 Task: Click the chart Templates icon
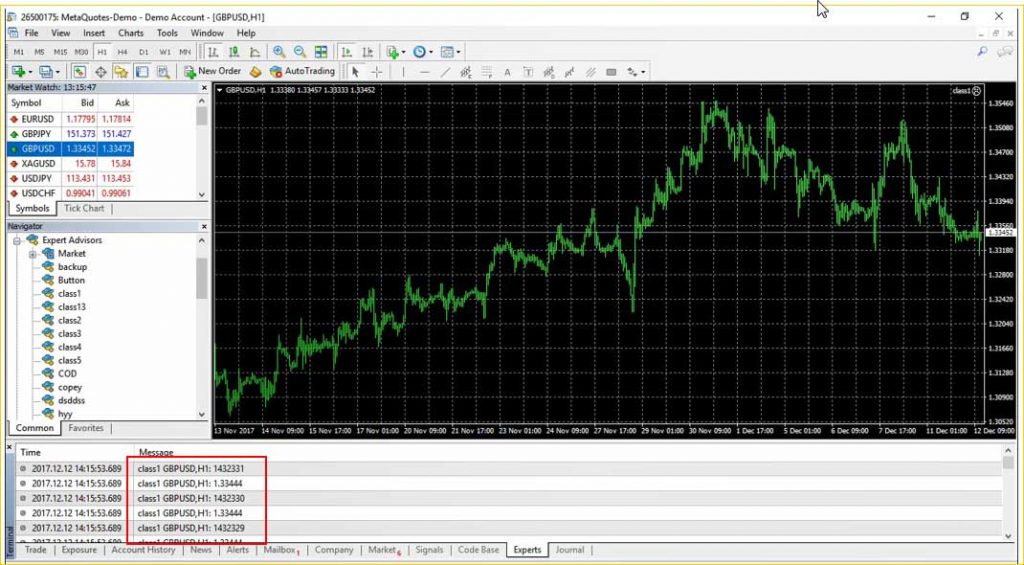point(447,52)
